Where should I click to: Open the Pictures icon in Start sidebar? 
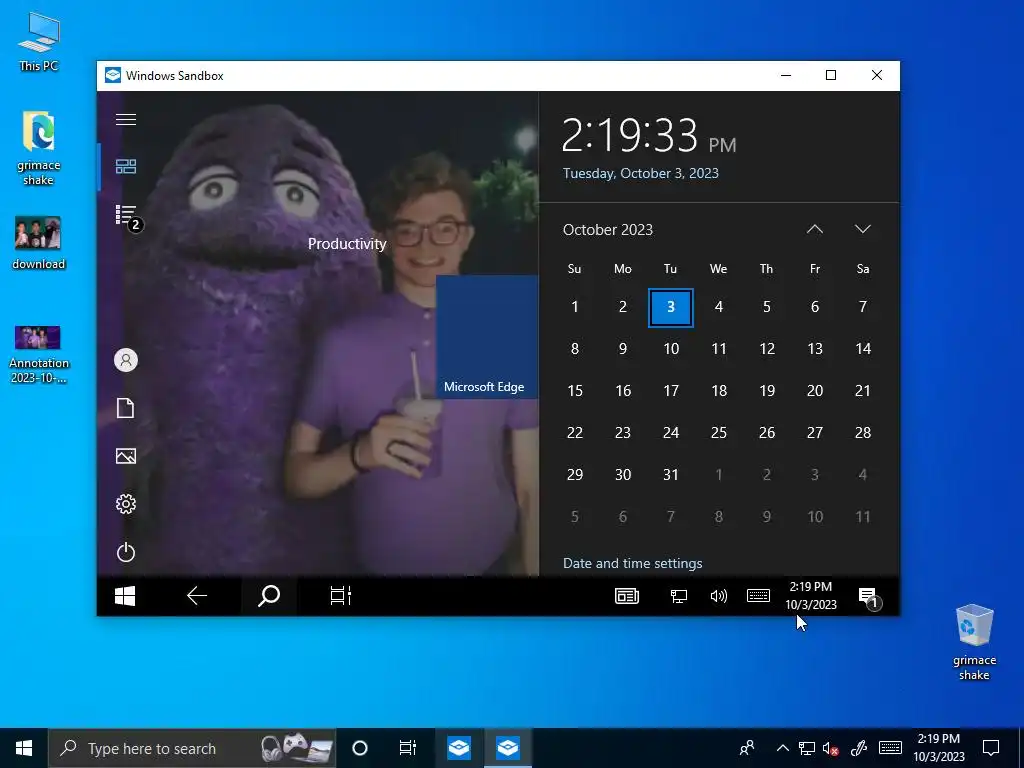coord(126,456)
